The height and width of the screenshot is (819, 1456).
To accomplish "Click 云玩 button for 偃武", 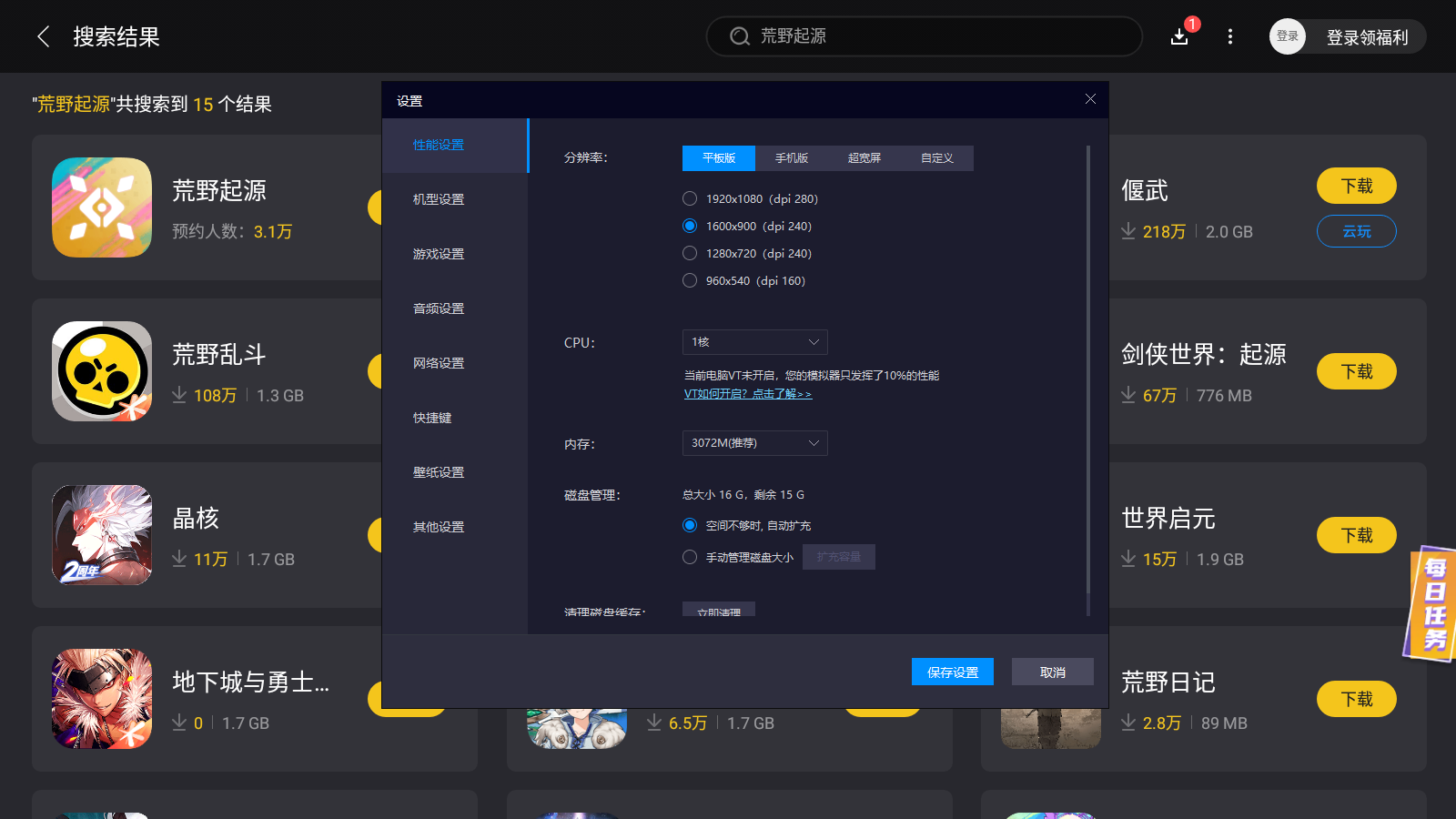I will click(x=1357, y=231).
